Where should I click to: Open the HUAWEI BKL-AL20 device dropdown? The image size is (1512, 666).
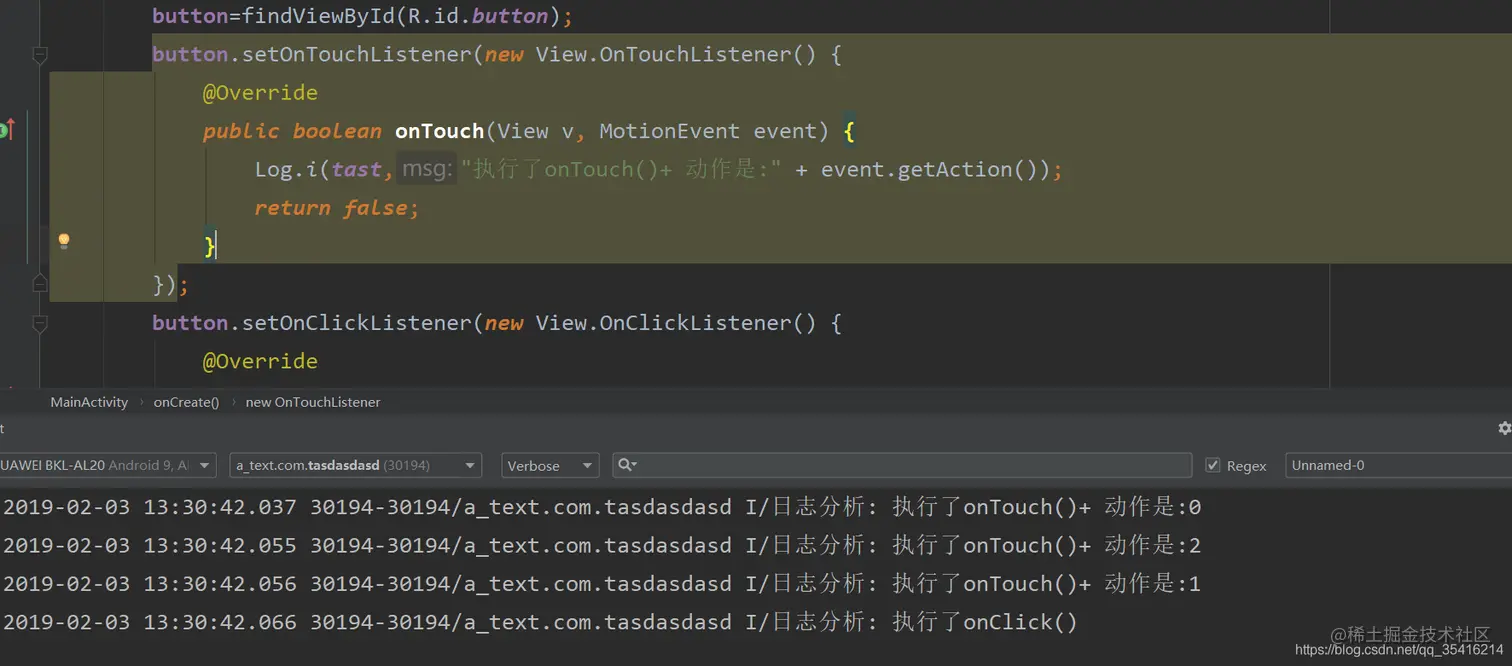[107, 465]
